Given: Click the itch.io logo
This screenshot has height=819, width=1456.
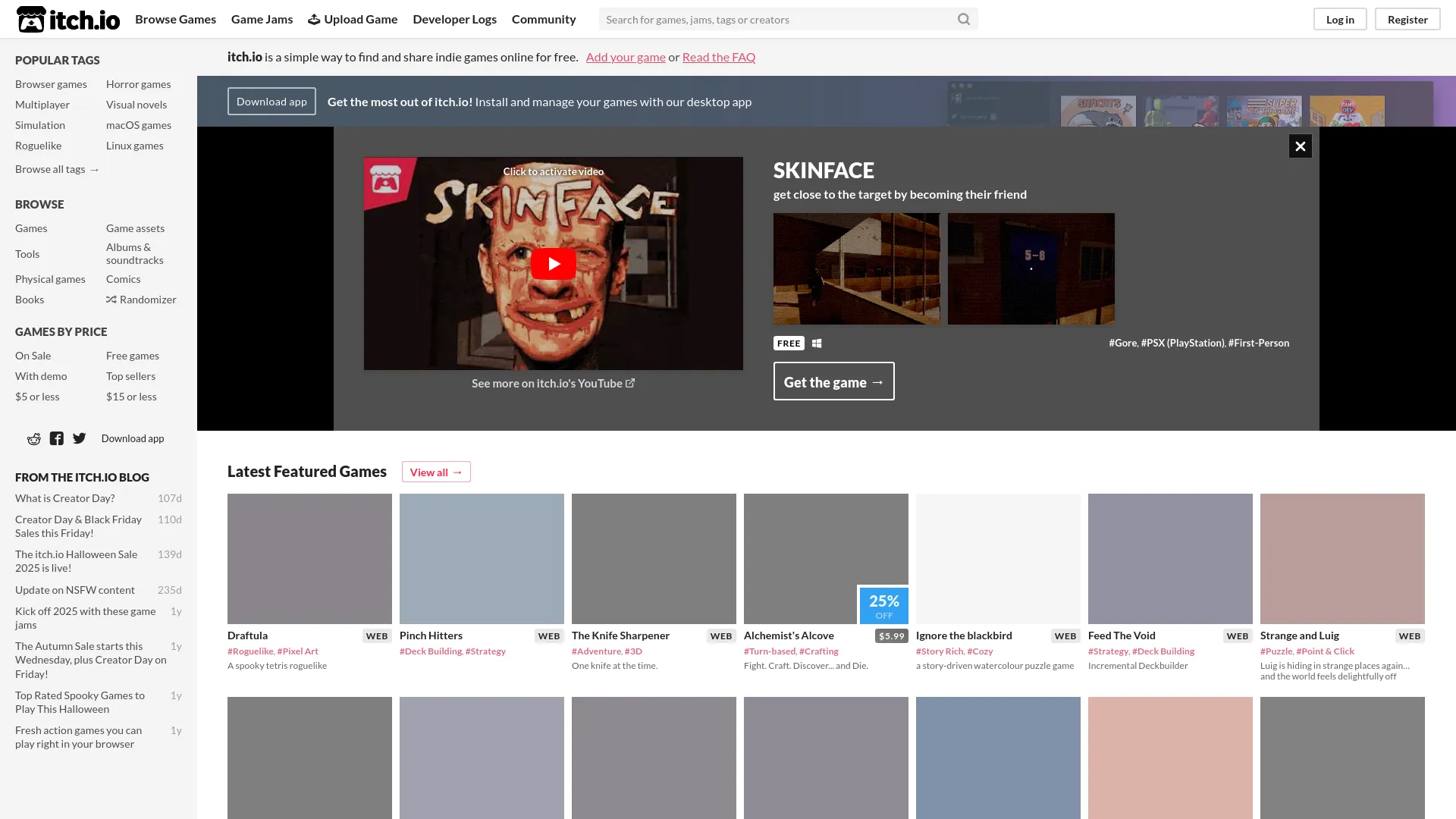Looking at the screenshot, I should click(68, 19).
